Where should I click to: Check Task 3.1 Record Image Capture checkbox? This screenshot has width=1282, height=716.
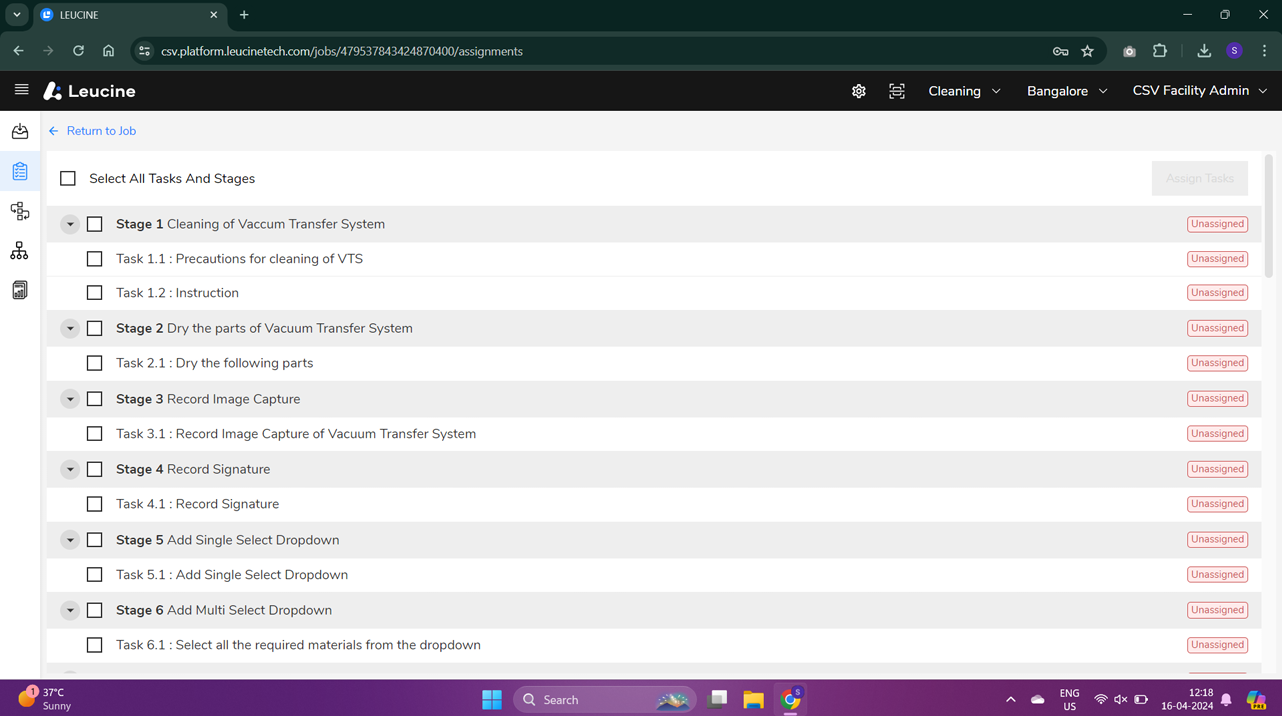point(95,434)
